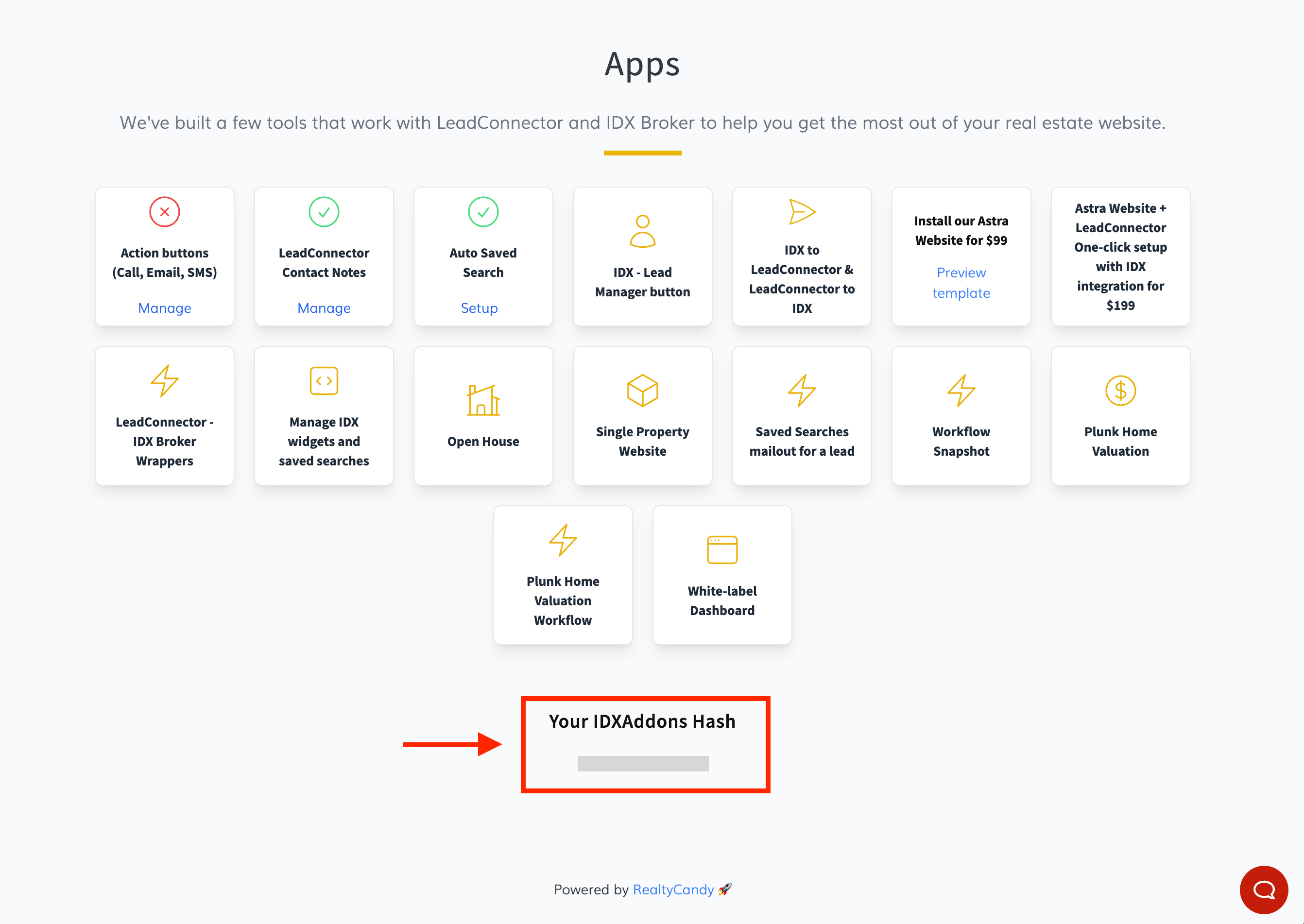
Task: Click the greyed IDXAddons hash value field
Action: tap(643, 764)
